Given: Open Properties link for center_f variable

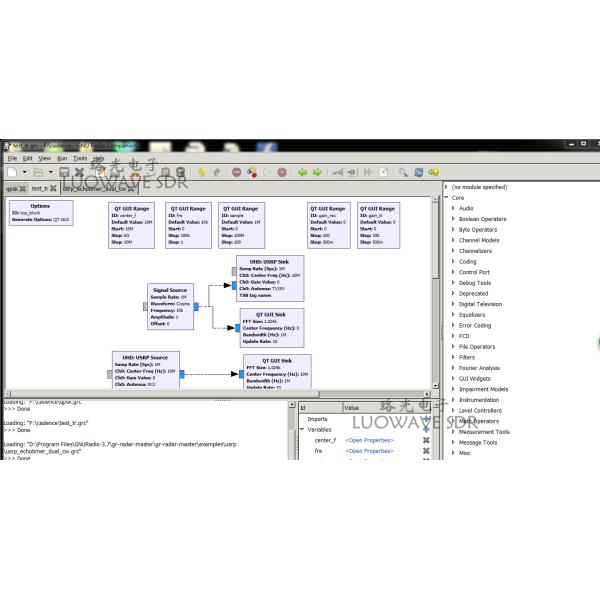Looking at the screenshot, I should point(369,440).
